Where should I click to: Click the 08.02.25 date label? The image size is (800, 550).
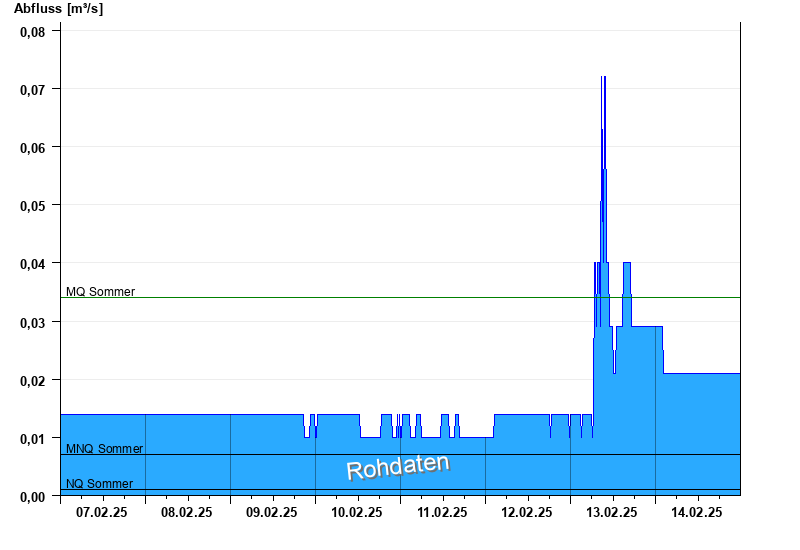(x=187, y=512)
